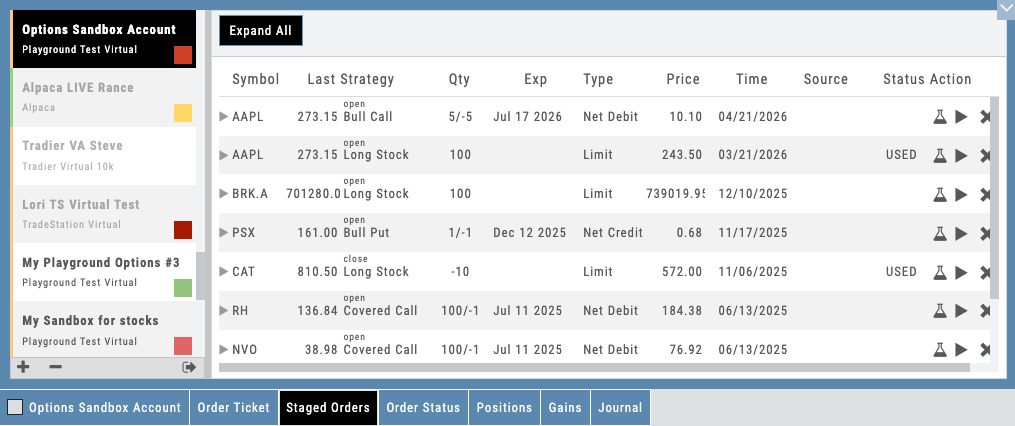Delete the PSX Bull Put staged order

[986, 233]
